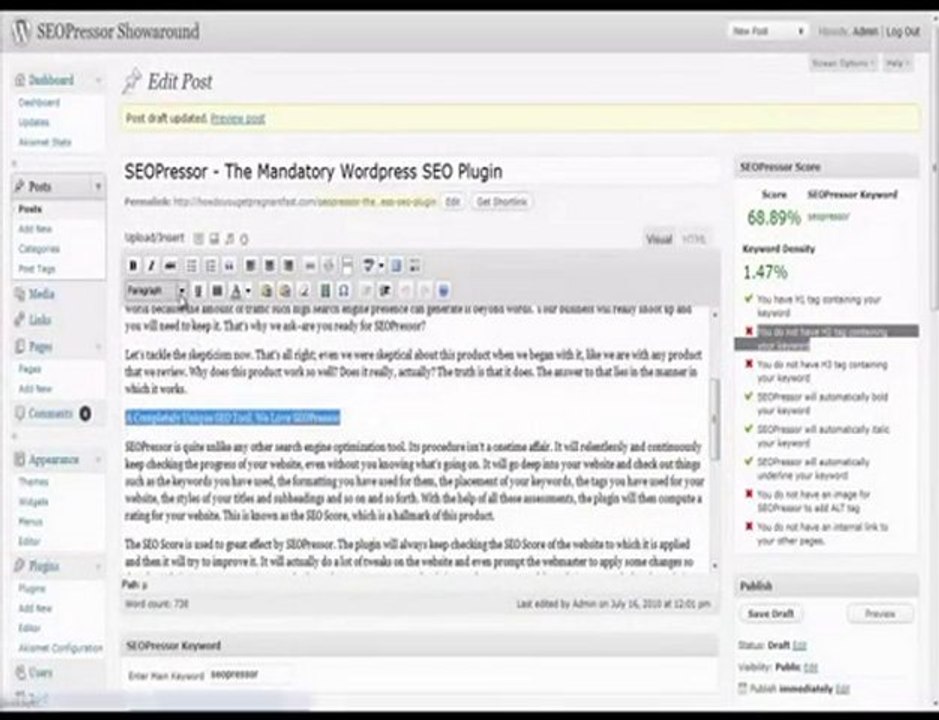The height and width of the screenshot is (720, 939).
Task: Align text center
Action: (x=269, y=265)
